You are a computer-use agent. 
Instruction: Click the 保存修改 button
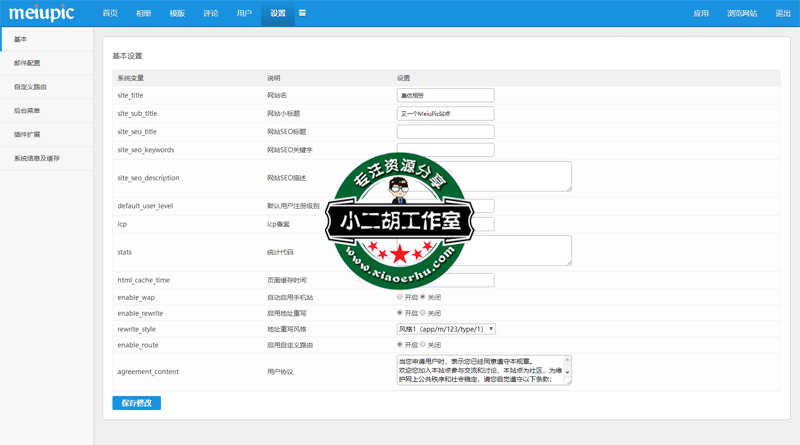pyautogui.click(x=136, y=403)
